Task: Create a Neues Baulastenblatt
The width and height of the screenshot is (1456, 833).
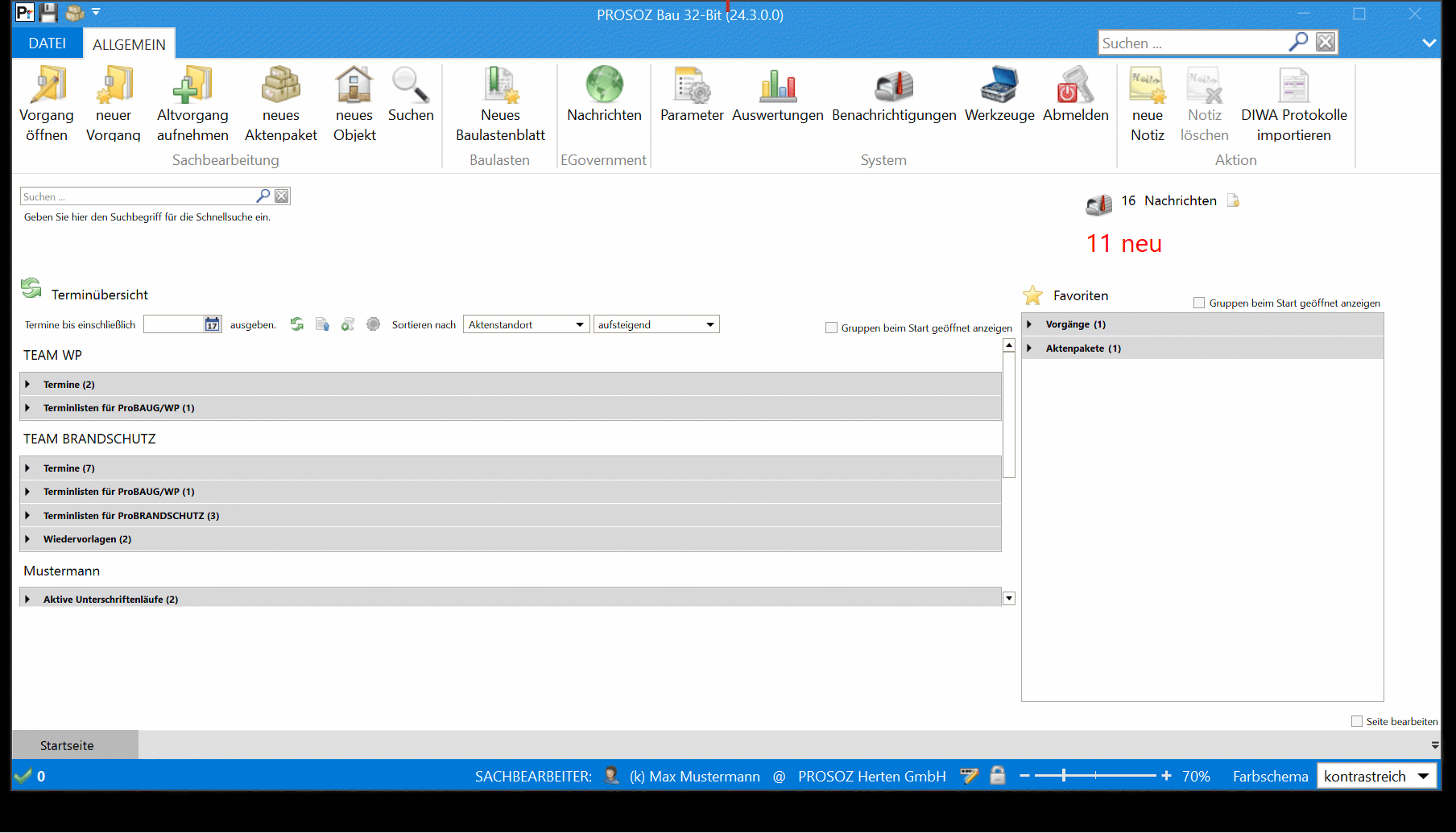Action: point(500,104)
